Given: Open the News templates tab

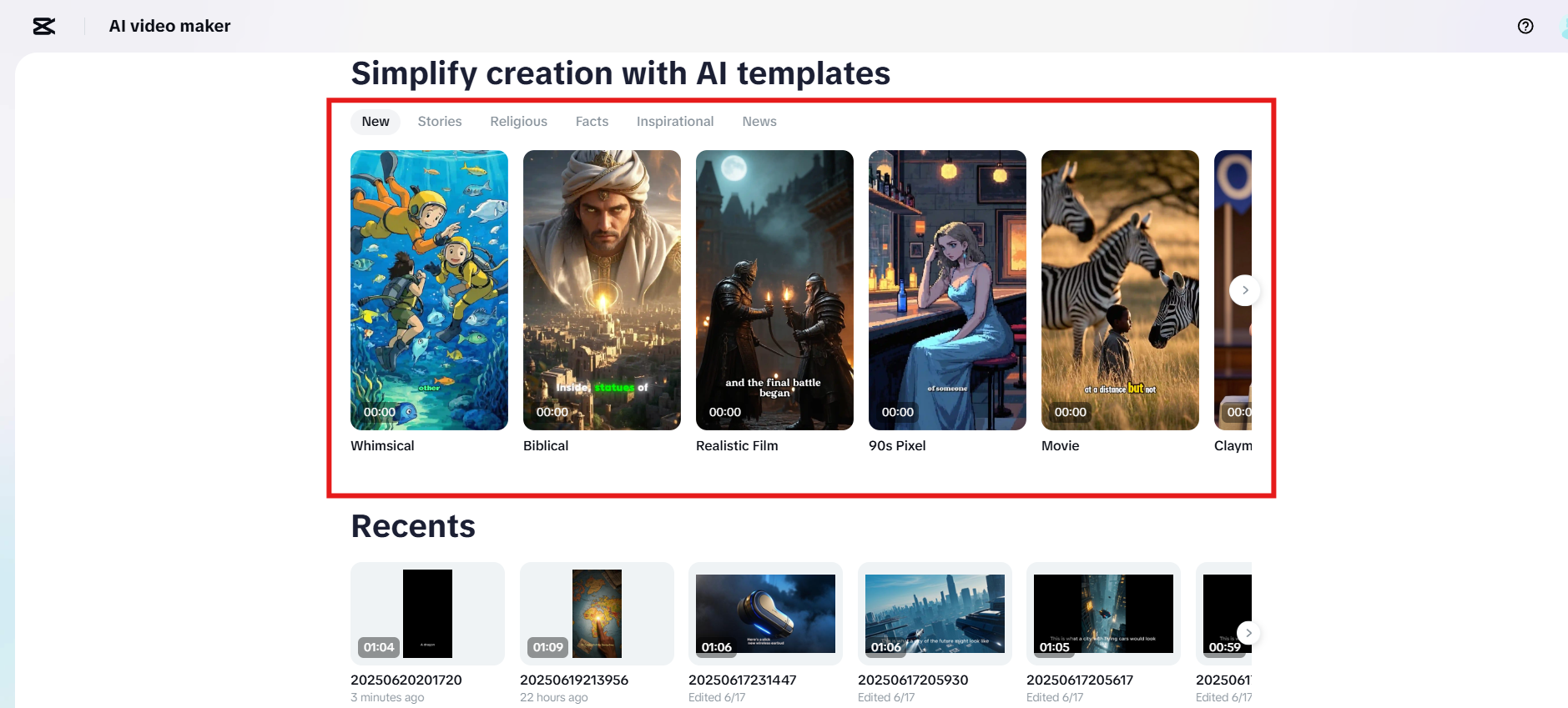Looking at the screenshot, I should (759, 122).
